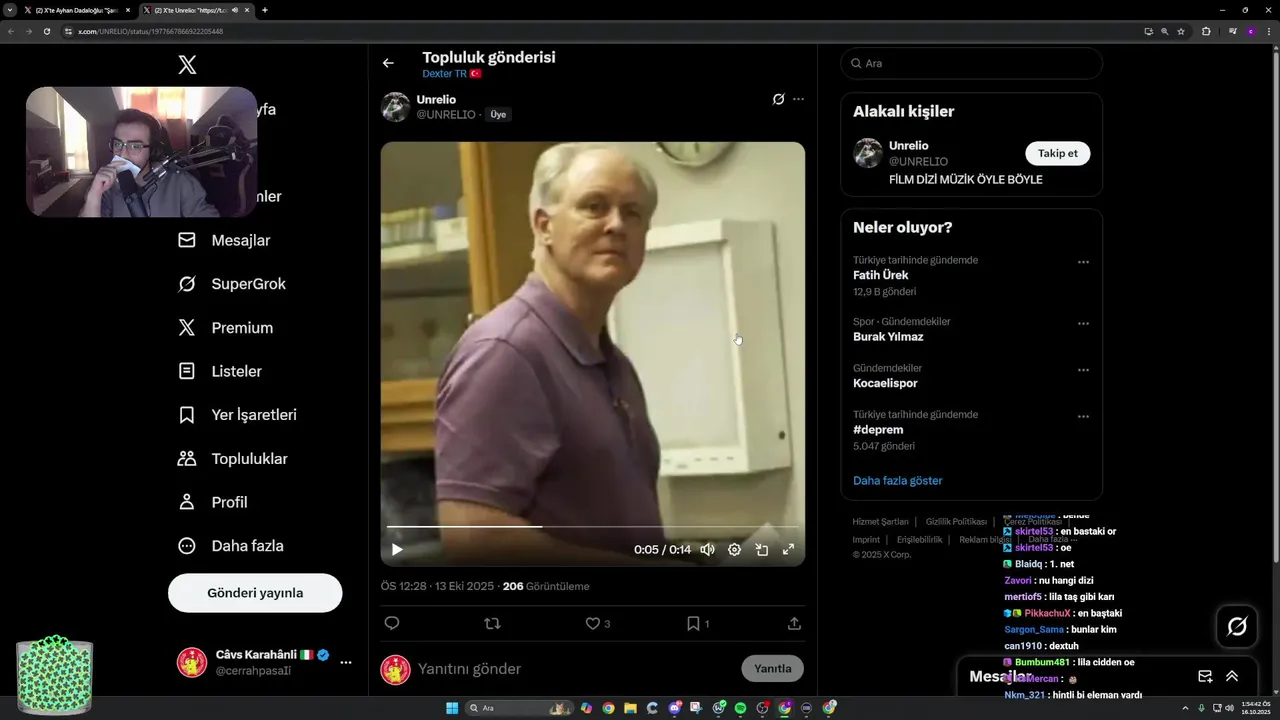
Task: Toggle picture-in-picture on the video
Action: pos(761,549)
